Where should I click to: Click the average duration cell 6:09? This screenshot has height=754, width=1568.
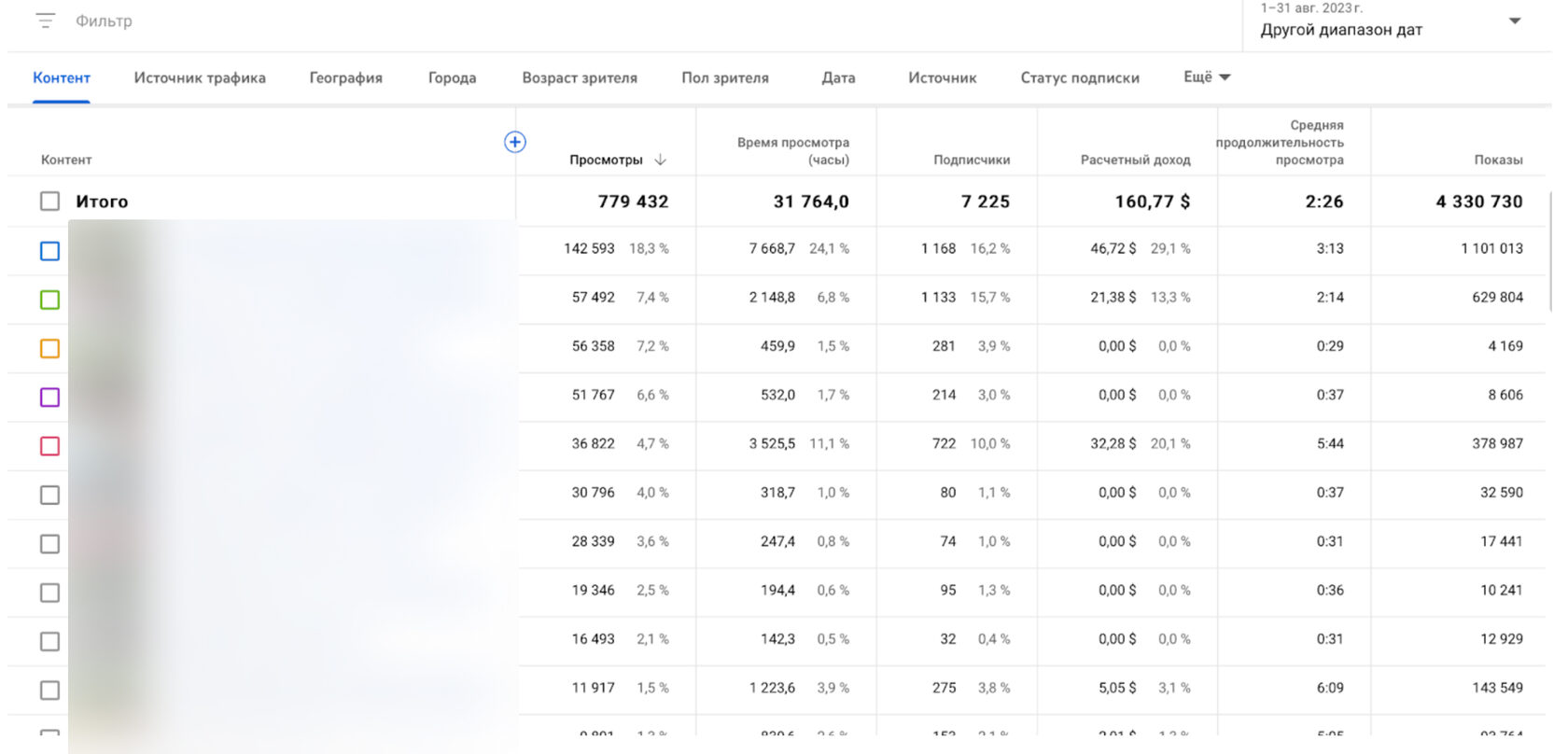click(x=1330, y=689)
